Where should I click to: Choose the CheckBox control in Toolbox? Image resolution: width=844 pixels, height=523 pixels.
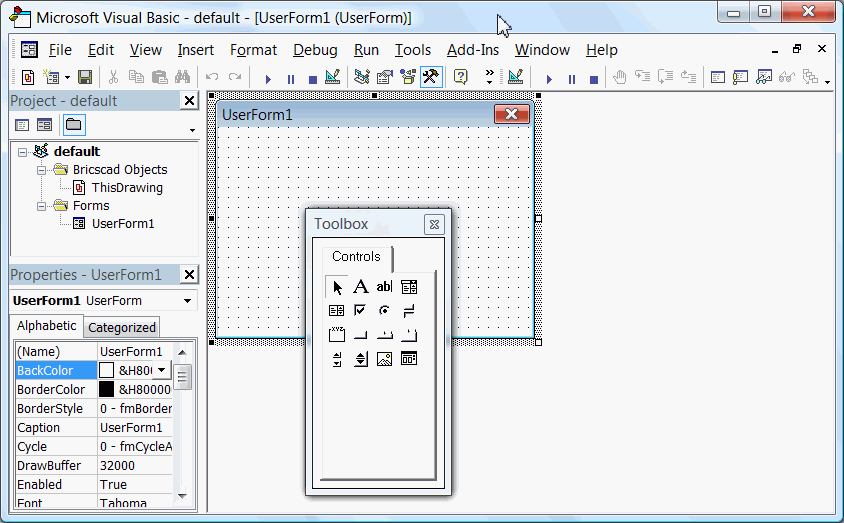click(x=361, y=311)
